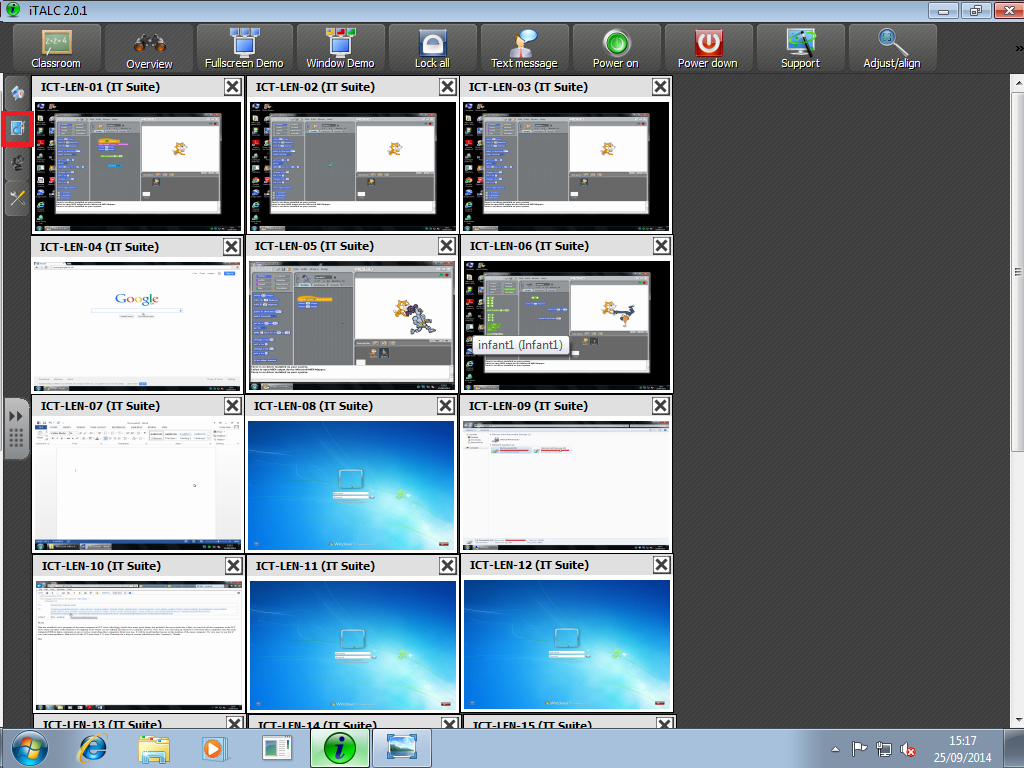Screen dimensions: 1024x768
Task: Open the picture viewer taskbar button
Action: (x=402, y=748)
